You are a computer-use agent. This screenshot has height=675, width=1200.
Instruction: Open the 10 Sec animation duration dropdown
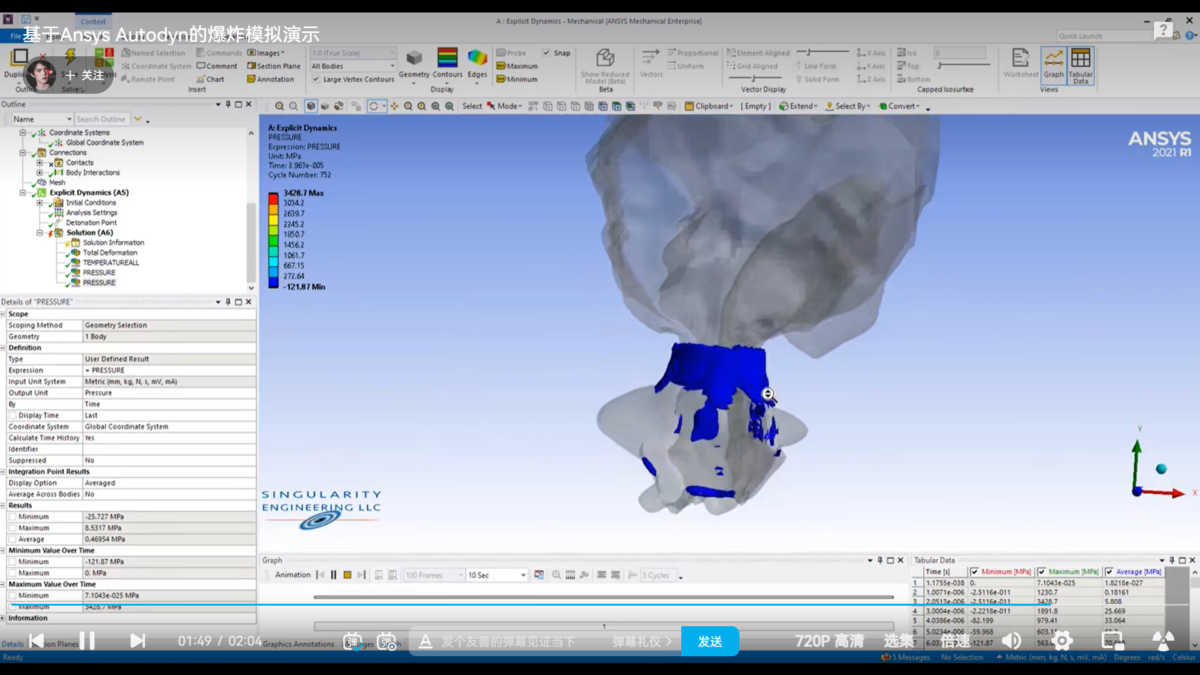coord(497,575)
